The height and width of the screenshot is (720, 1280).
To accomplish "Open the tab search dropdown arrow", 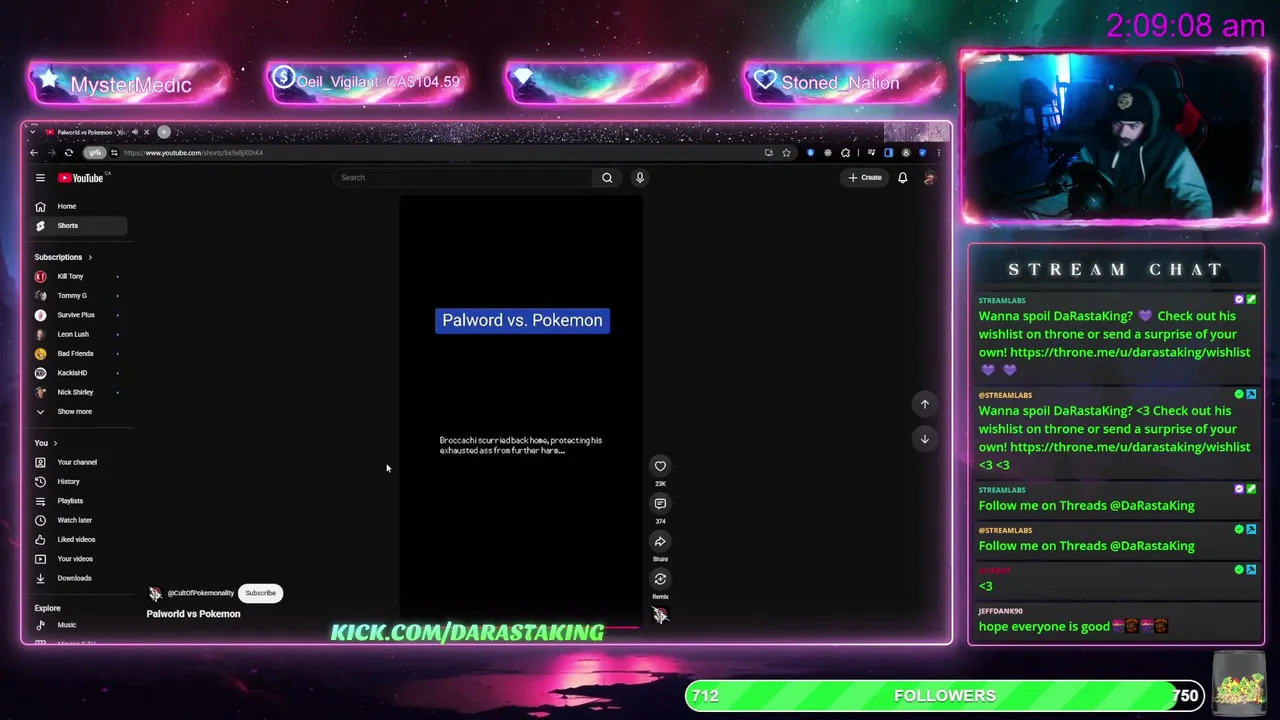I will point(33,132).
